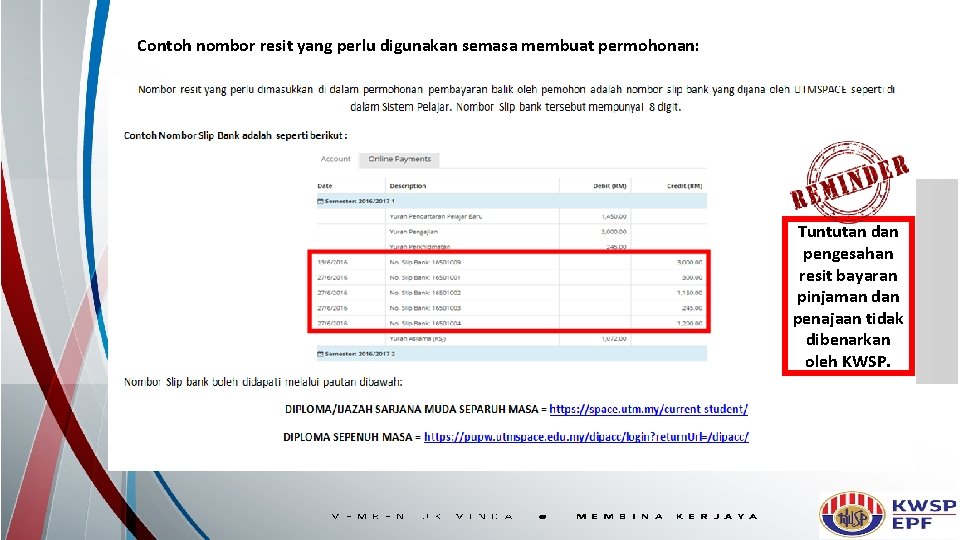The width and height of the screenshot is (960, 540).
Task: Click the slide heading 'Contoh nombor resit'
Action: coord(418,46)
